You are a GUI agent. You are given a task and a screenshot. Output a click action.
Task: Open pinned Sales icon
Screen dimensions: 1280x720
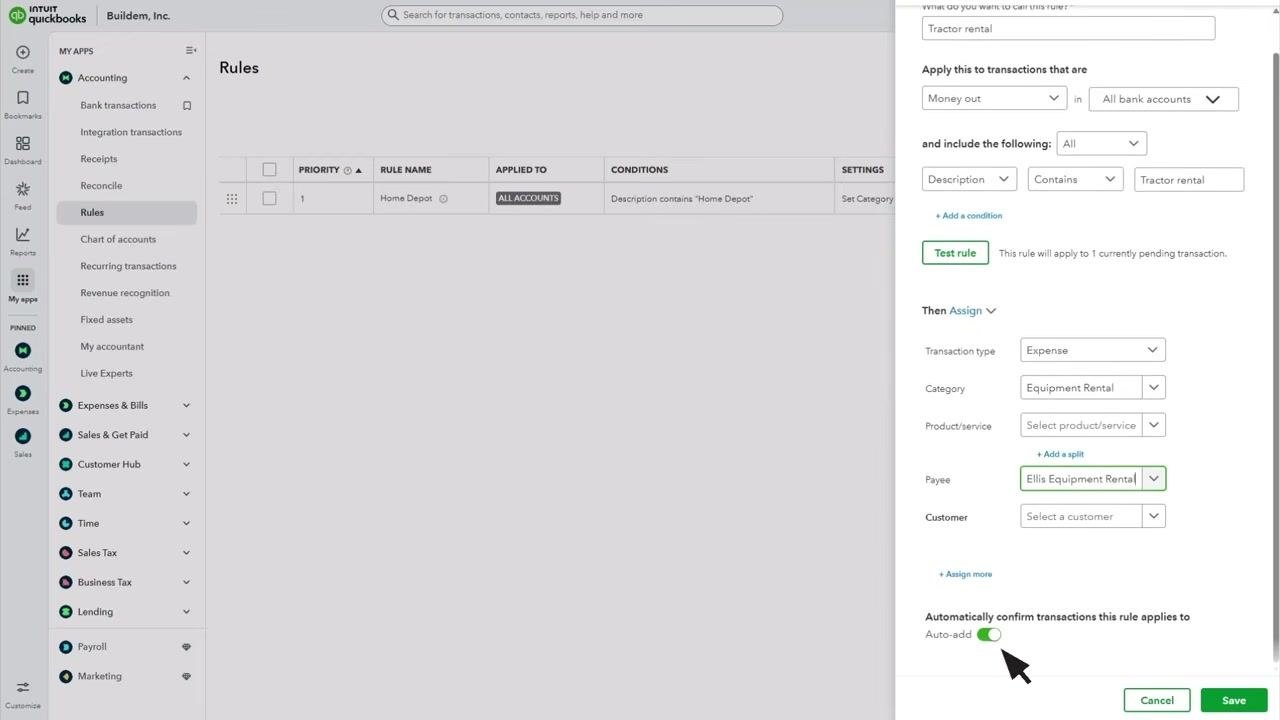(23, 436)
